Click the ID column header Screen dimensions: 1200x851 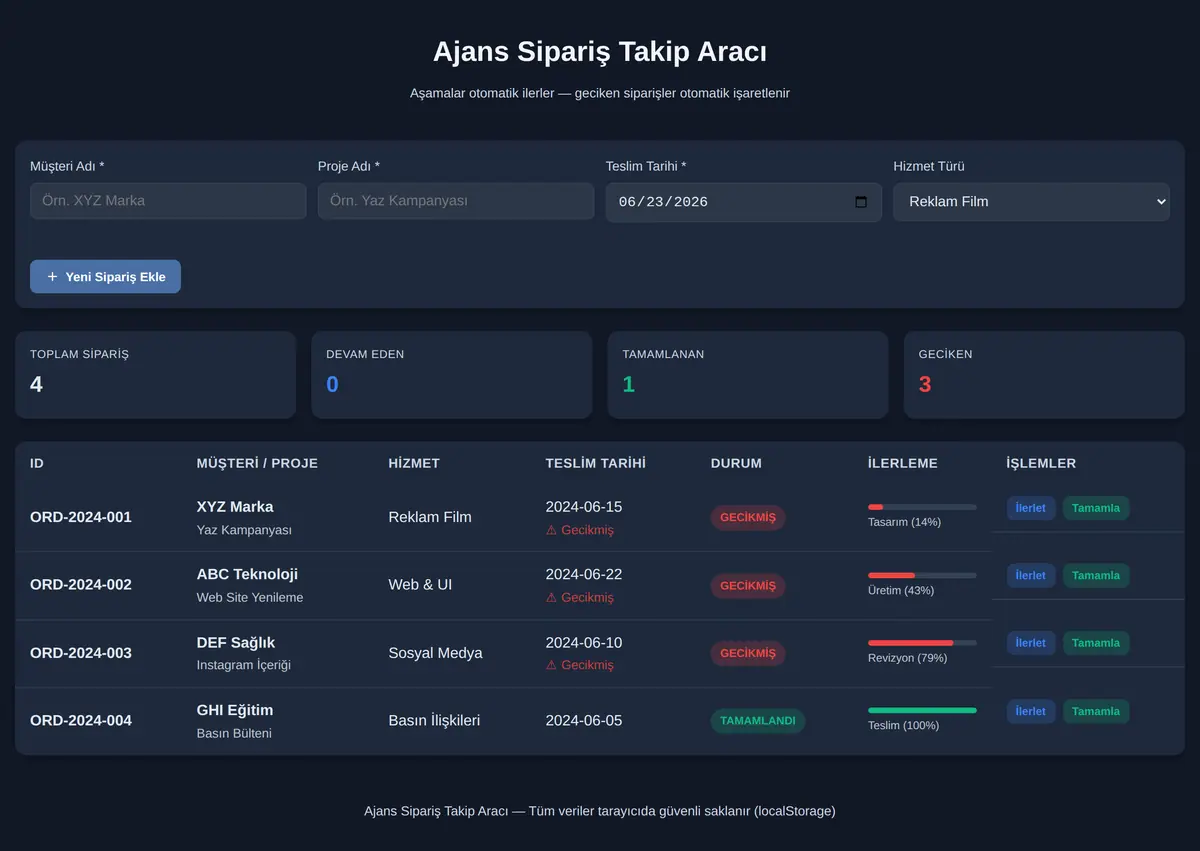coord(37,463)
